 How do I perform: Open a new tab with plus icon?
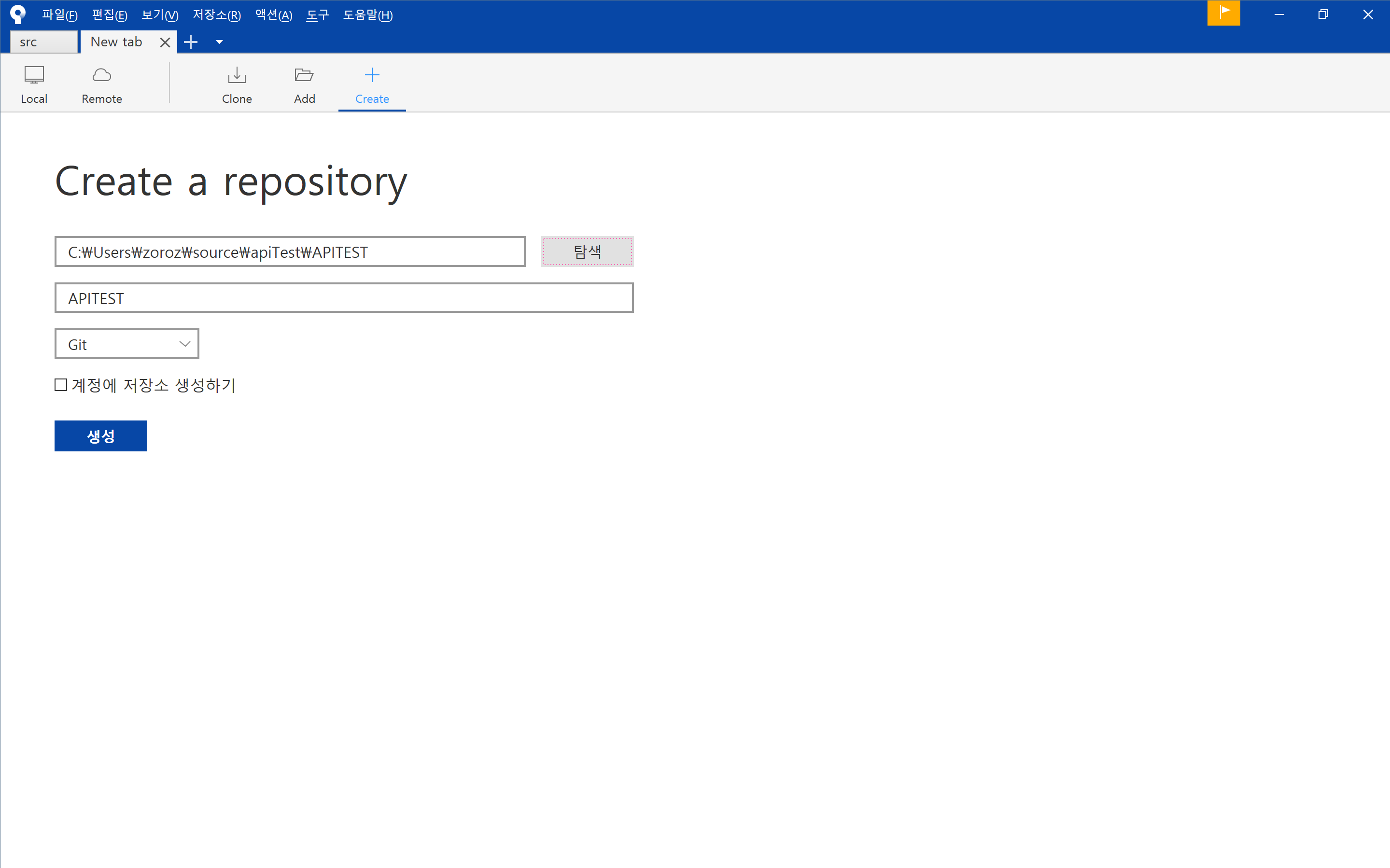(191, 42)
